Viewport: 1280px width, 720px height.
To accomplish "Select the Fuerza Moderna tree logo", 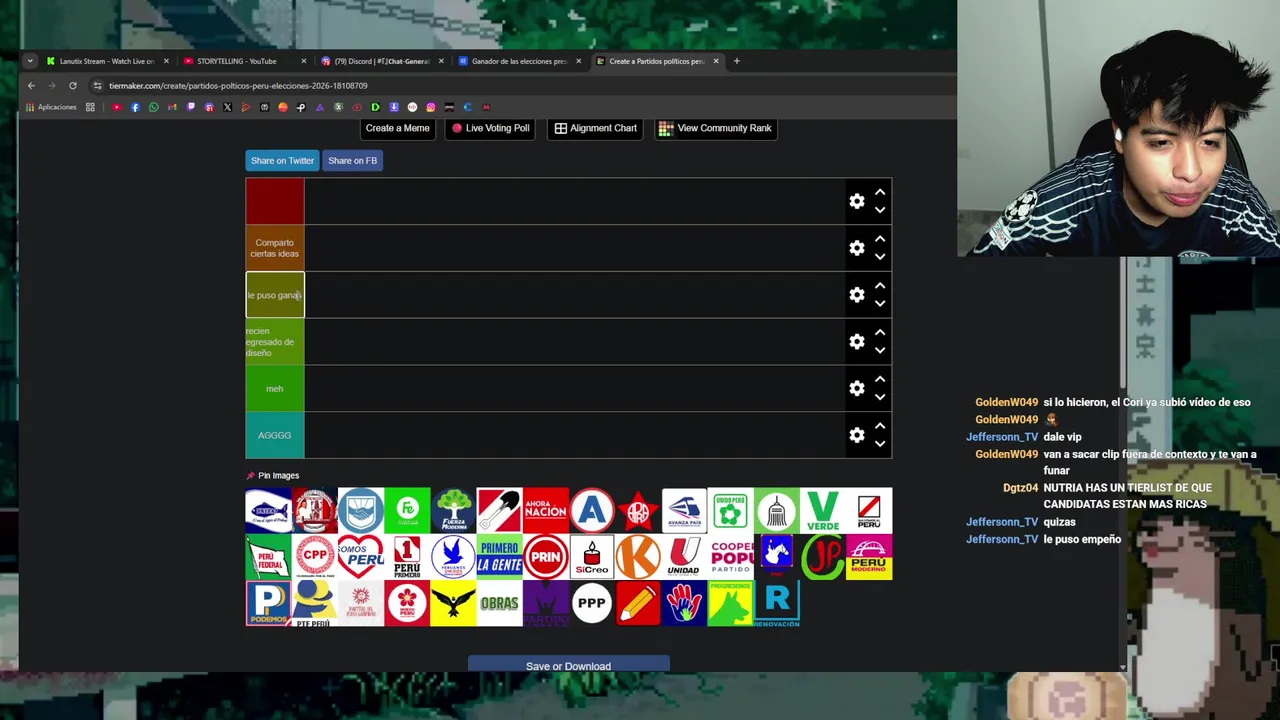I will (453, 511).
